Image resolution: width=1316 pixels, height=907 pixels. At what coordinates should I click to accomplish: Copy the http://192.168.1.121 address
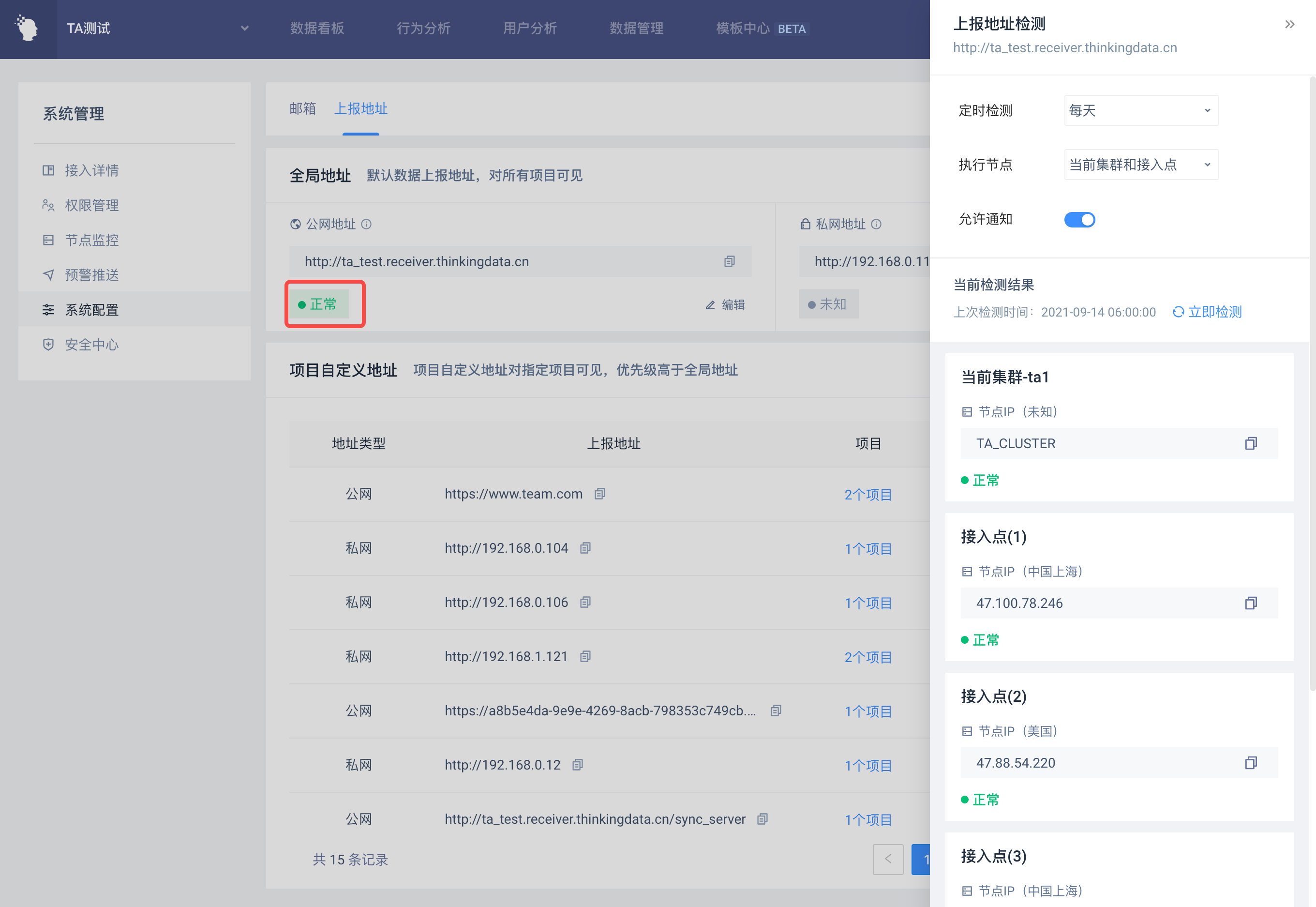click(x=585, y=656)
